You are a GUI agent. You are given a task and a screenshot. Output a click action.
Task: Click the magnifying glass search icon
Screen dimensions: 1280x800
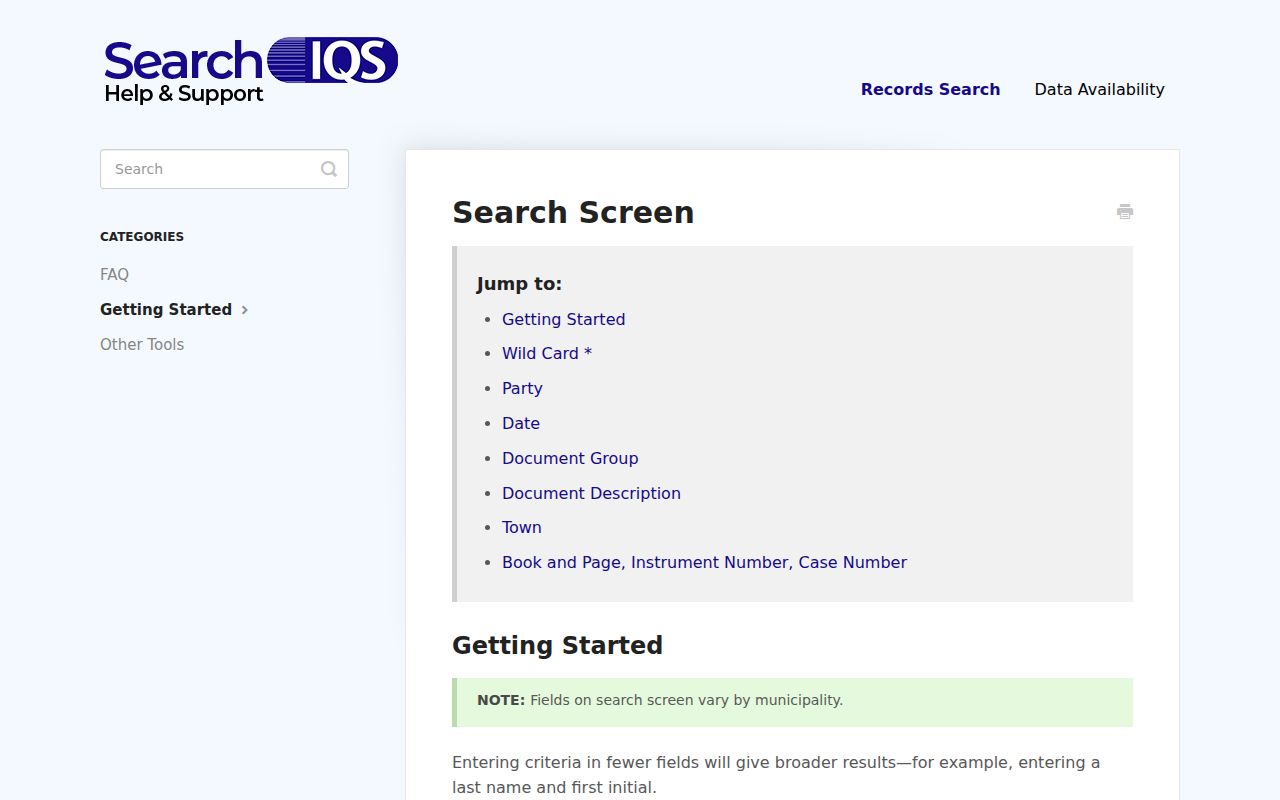pyautogui.click(x=329, y=169)
